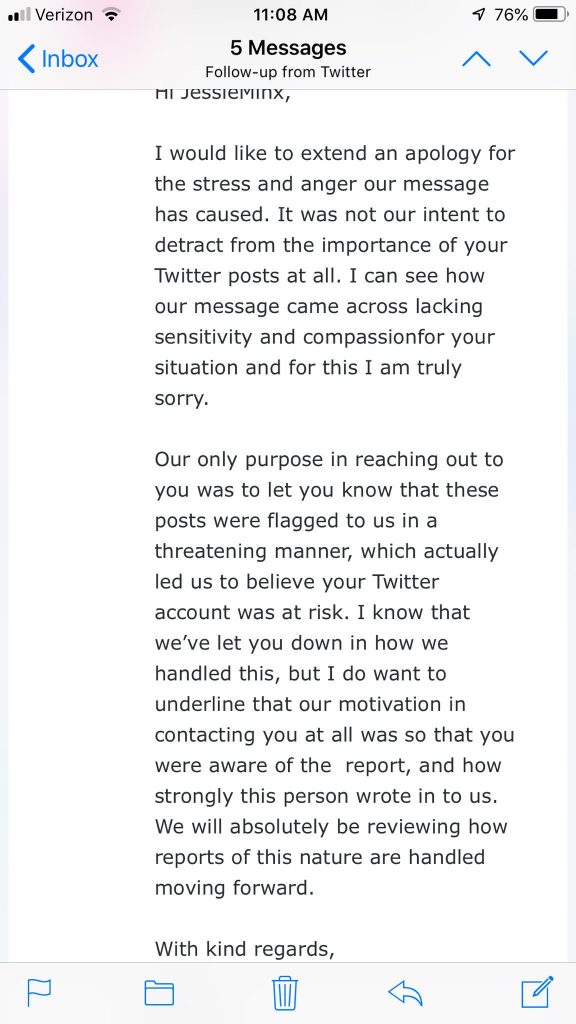Tap the paragraph starting 'Our only purpose'
The image size is (576, 1024).
tap(334, 673)
